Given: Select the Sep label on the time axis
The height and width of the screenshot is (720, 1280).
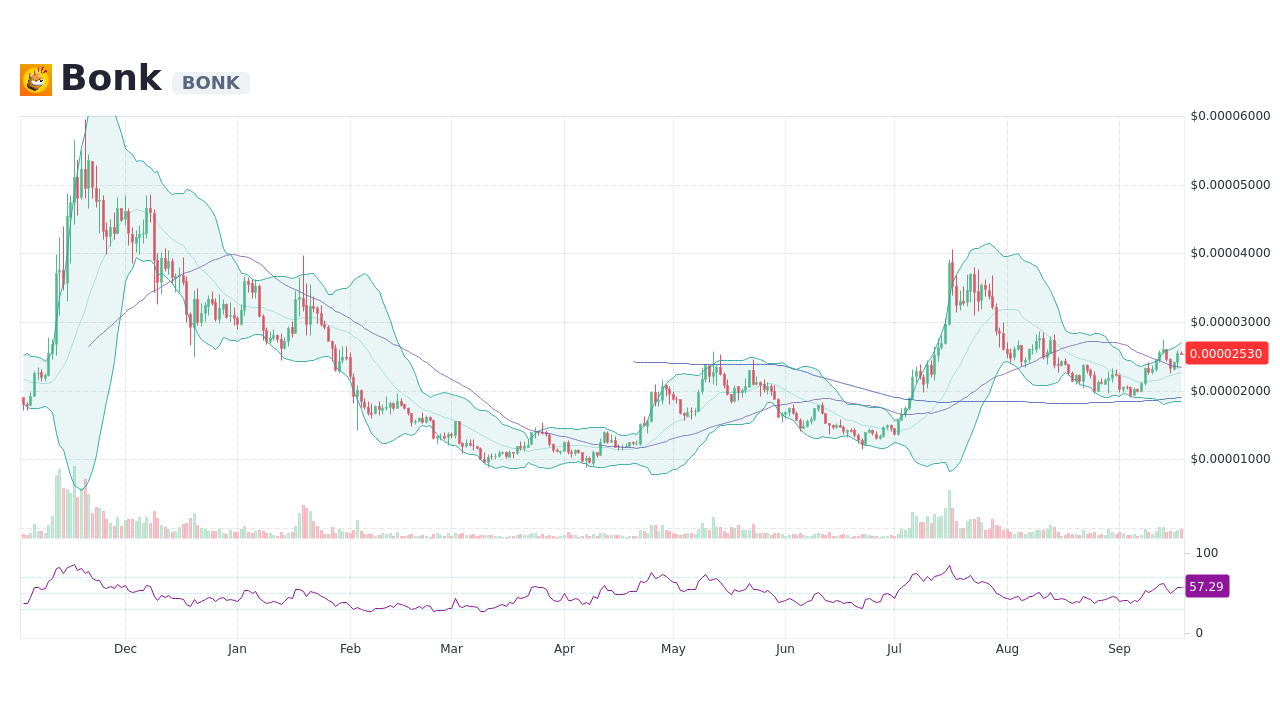Looking at the screenshot, I should point(1119,648).
